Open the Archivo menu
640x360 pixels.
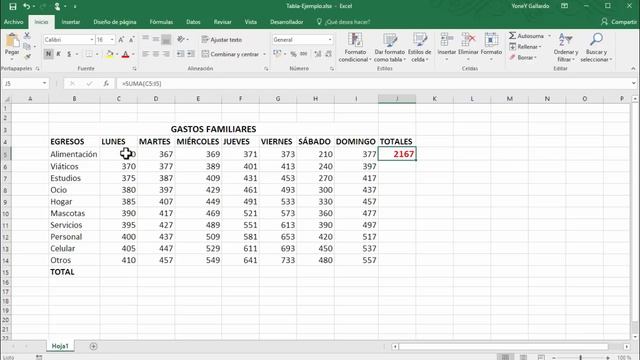tap(13, 22)
